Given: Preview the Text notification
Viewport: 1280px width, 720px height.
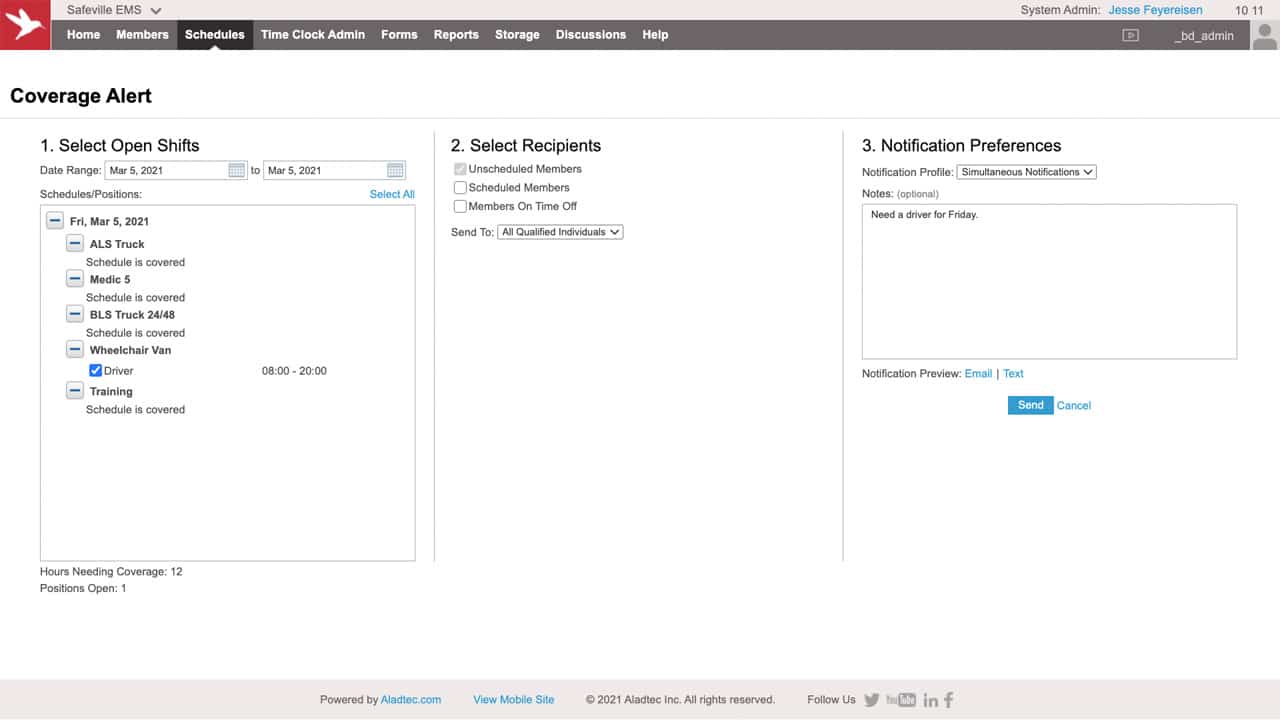Looking at the screenshot, I should 1013,373.
